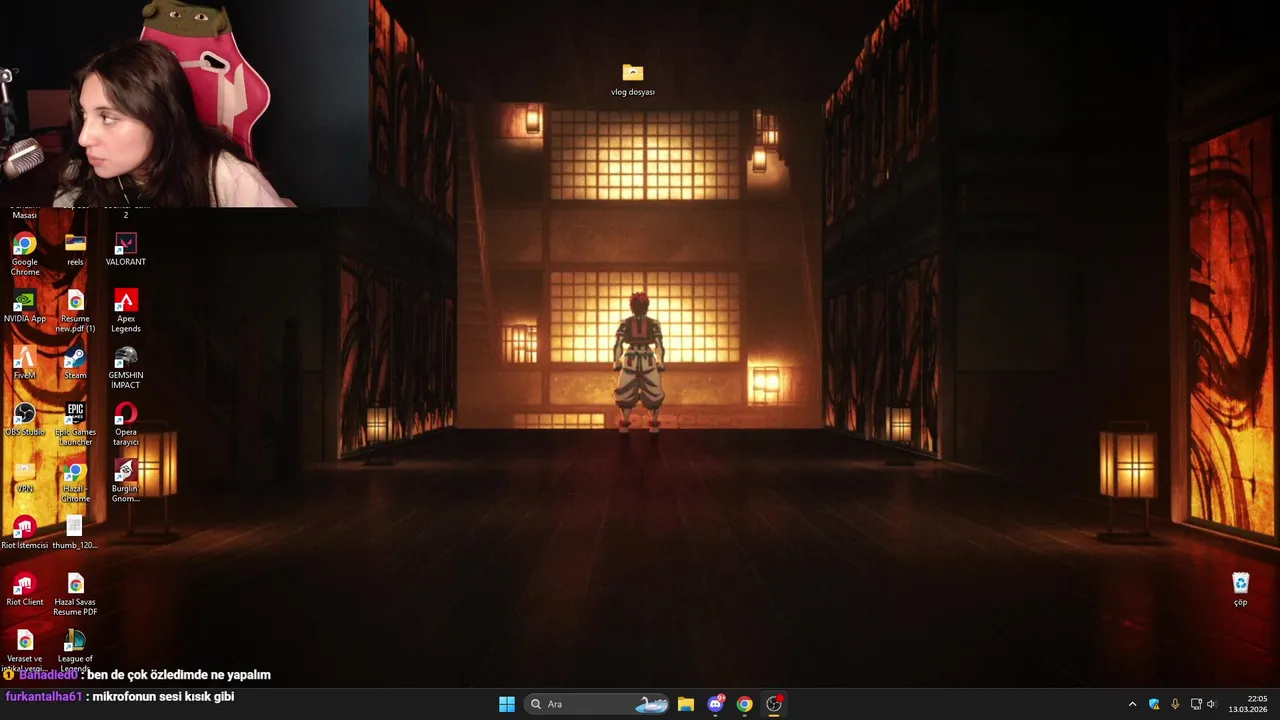The height and width of the screenshot is (720, 1280).
Task: Open the Opera tarayıcı shortcut
Action: click(x=125, y=425)
